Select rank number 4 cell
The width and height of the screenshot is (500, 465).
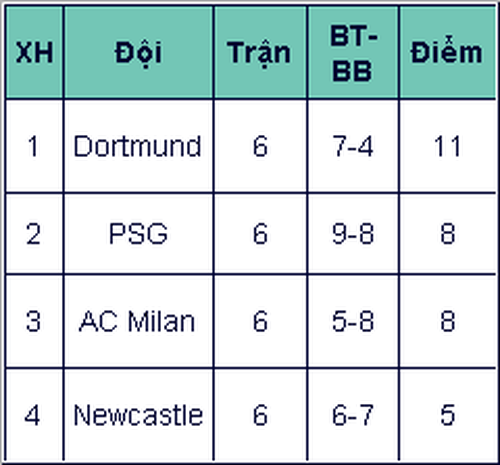click(34, 415)
